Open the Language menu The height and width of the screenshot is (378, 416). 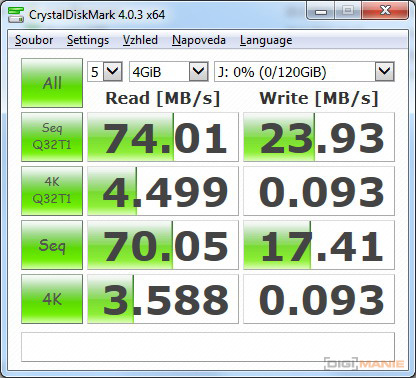click(266, 40)
